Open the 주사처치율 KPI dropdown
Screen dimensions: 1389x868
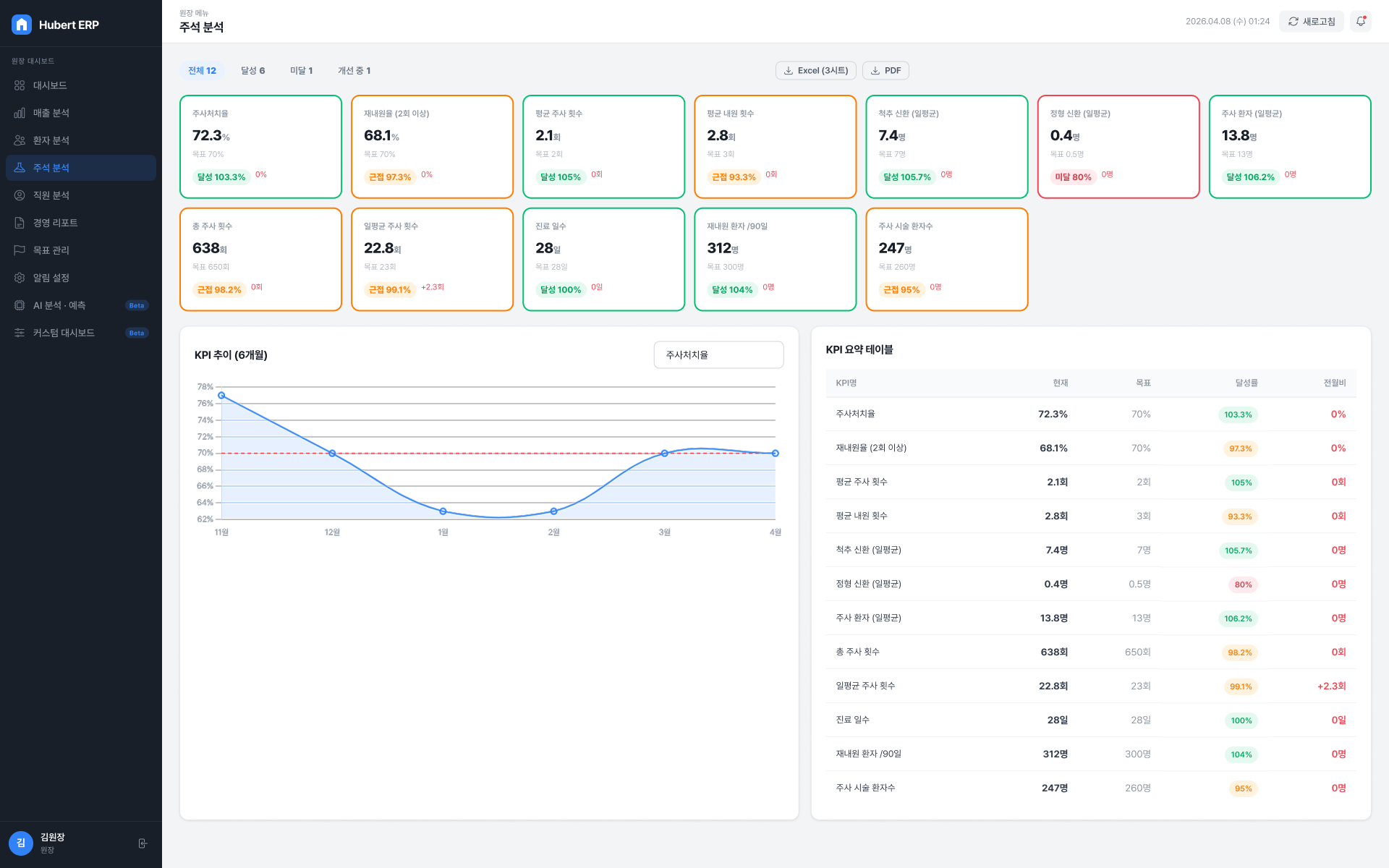718,355
